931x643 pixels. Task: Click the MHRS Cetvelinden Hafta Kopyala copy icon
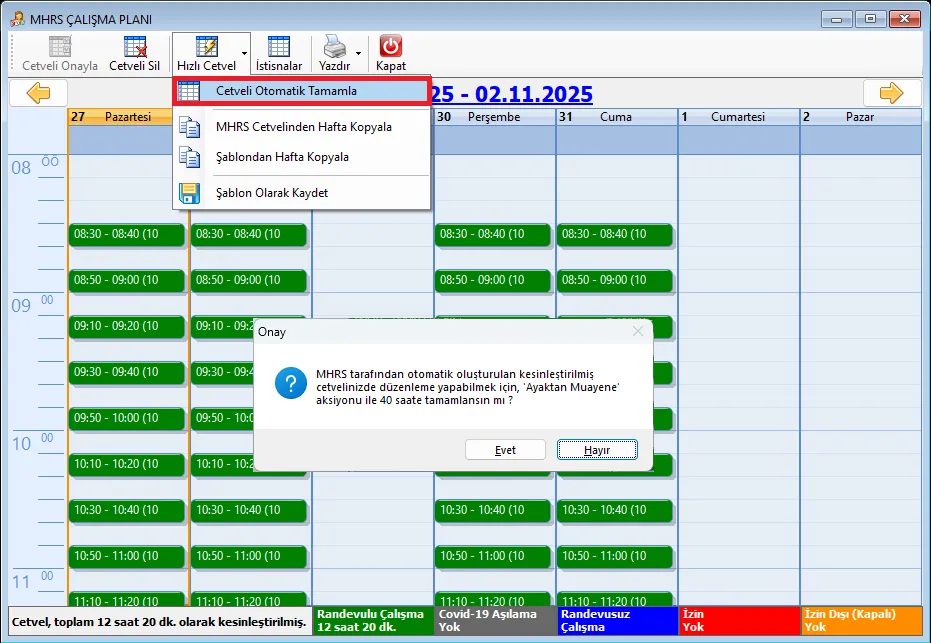pos(189,127)
